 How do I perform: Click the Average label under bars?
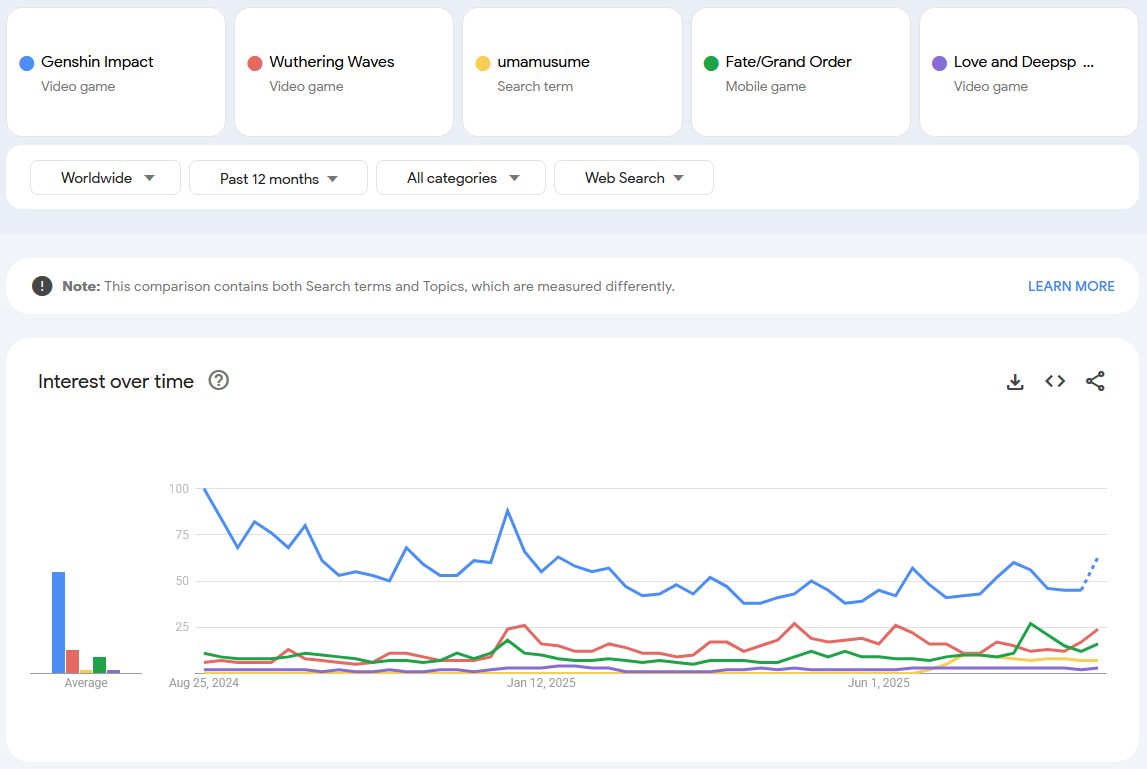pyautogui.click(x=86, y=683)
